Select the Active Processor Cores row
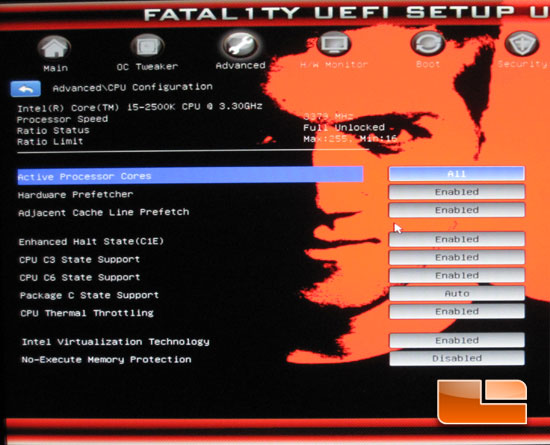This screenshot has width=550, height=445. point(190,176)
